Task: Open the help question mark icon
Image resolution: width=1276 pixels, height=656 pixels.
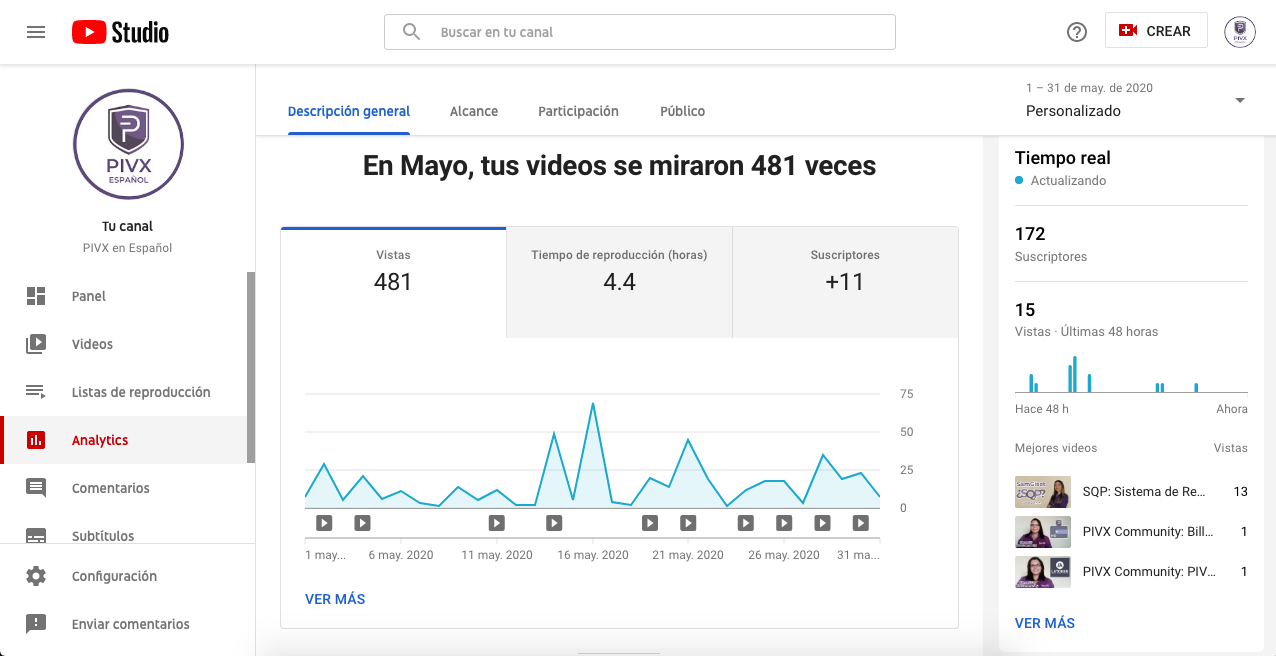Action: [x=1077, y=32]
